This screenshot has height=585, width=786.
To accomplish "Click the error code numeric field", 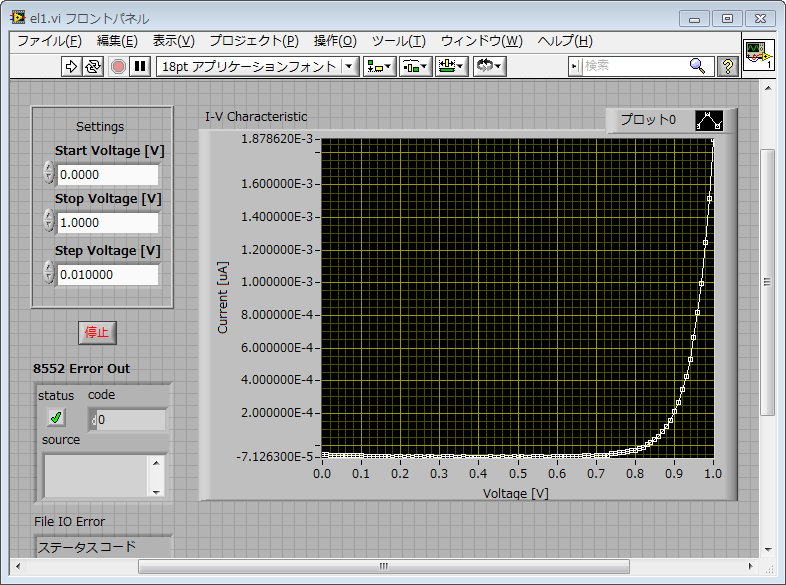I will (131, 420).
